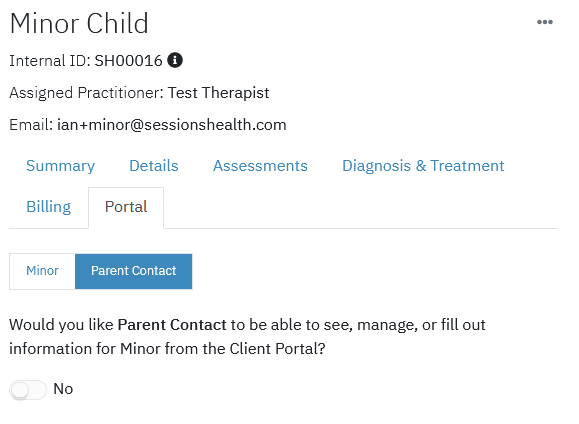Screen dimensions: 579x424
Task: Click the Email field label
Action: click(x=31, y=125)
